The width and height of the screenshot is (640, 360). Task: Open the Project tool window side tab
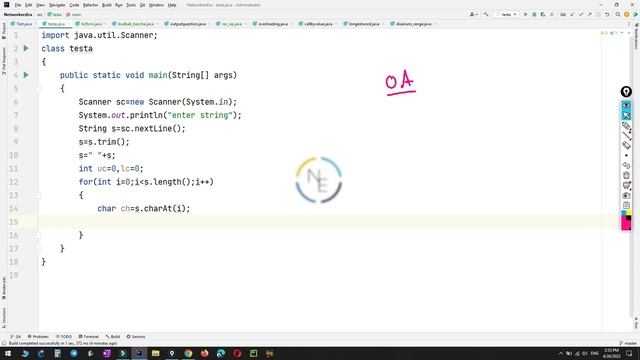click(4, 31)
